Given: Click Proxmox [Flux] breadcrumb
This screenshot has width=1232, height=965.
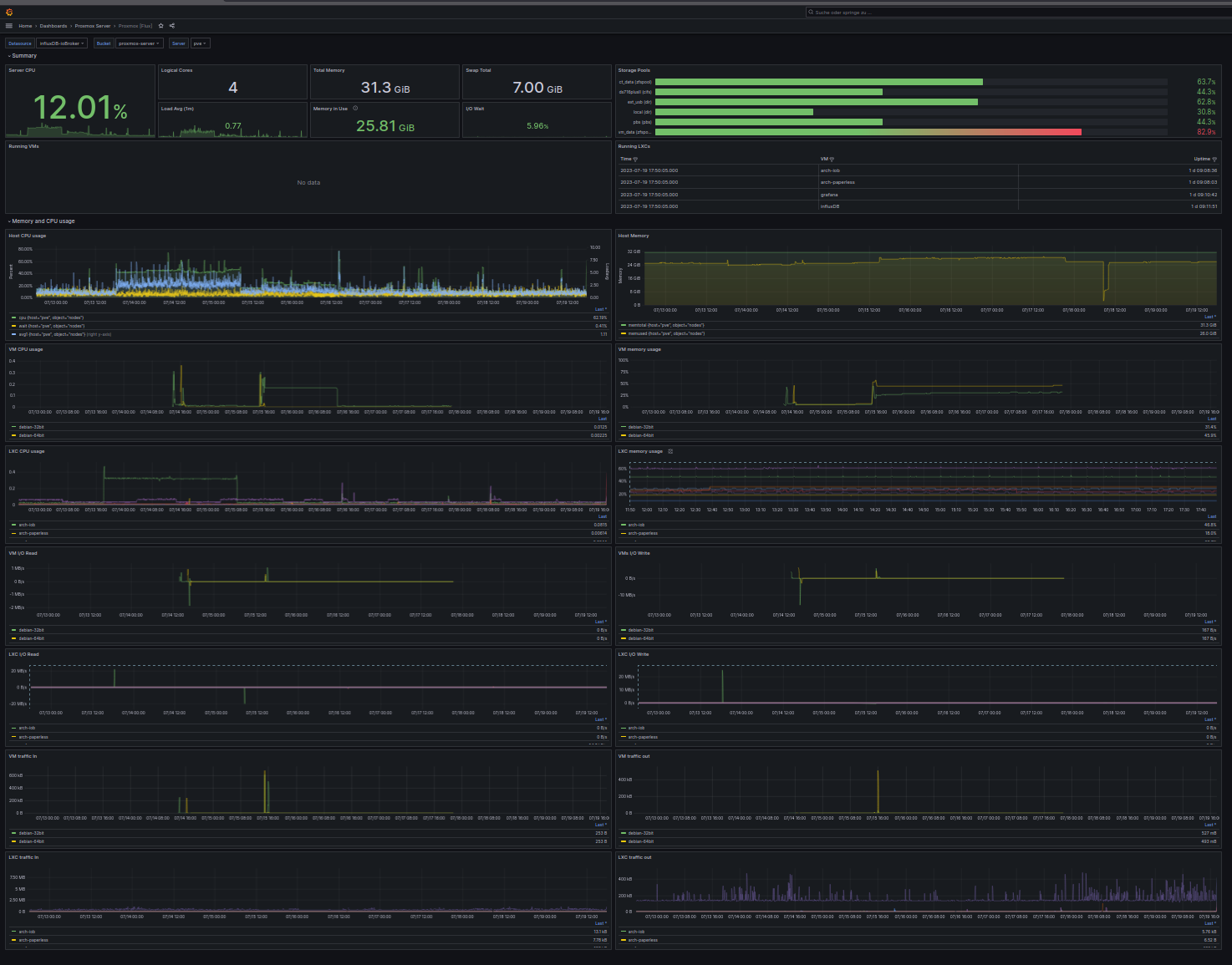Looking at the screenshot, I should coord(135,26).
